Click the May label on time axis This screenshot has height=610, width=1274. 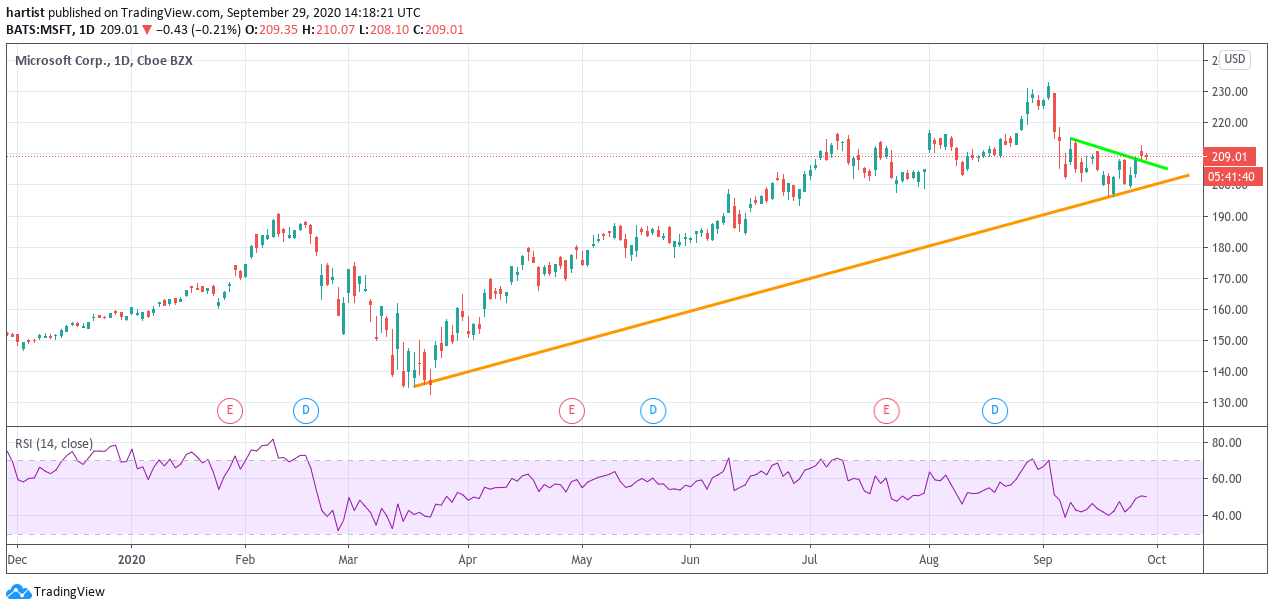[x=583, y=560]
